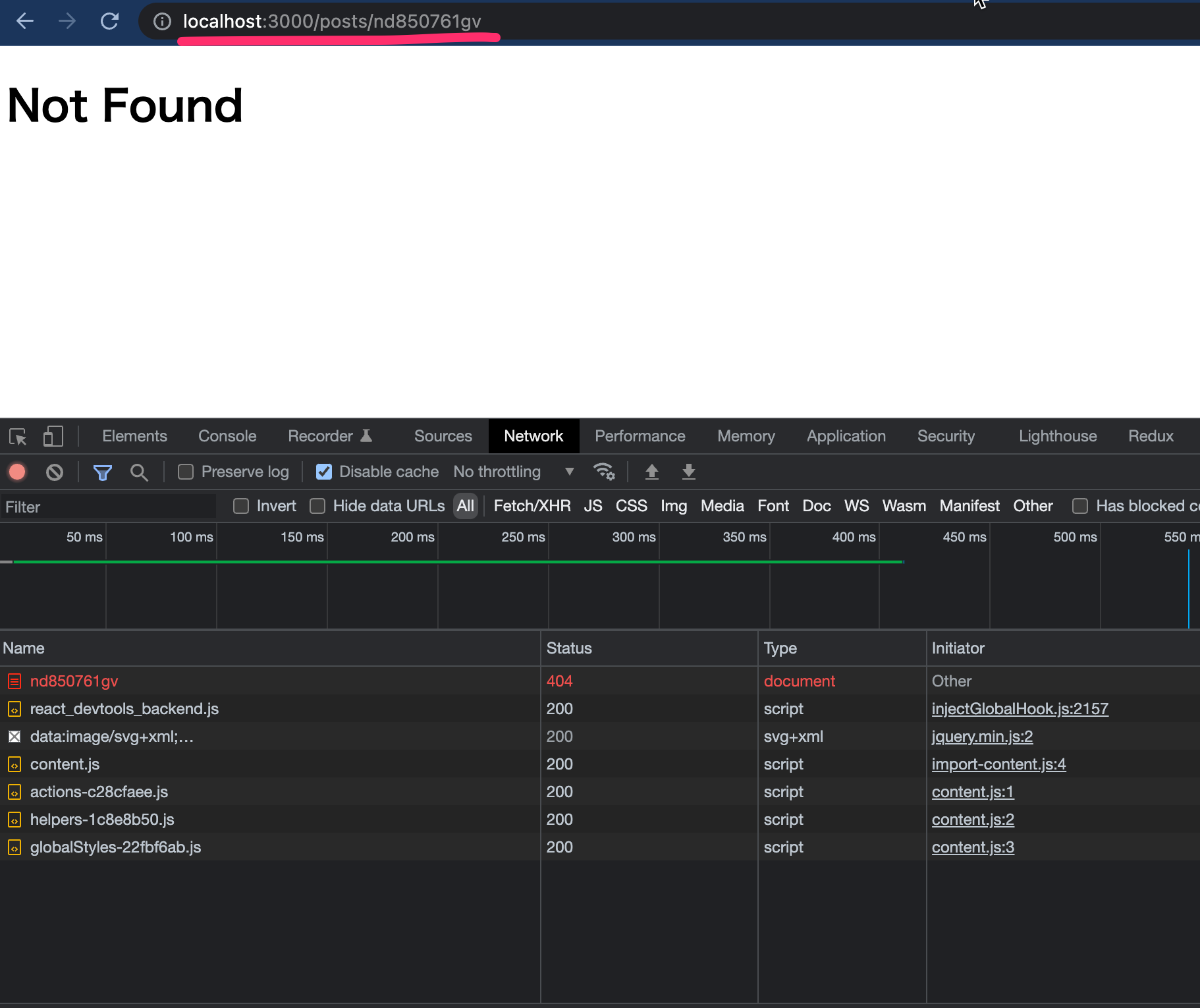
Task: Enable the Has blocked cookies filter
Action: 1080,506
